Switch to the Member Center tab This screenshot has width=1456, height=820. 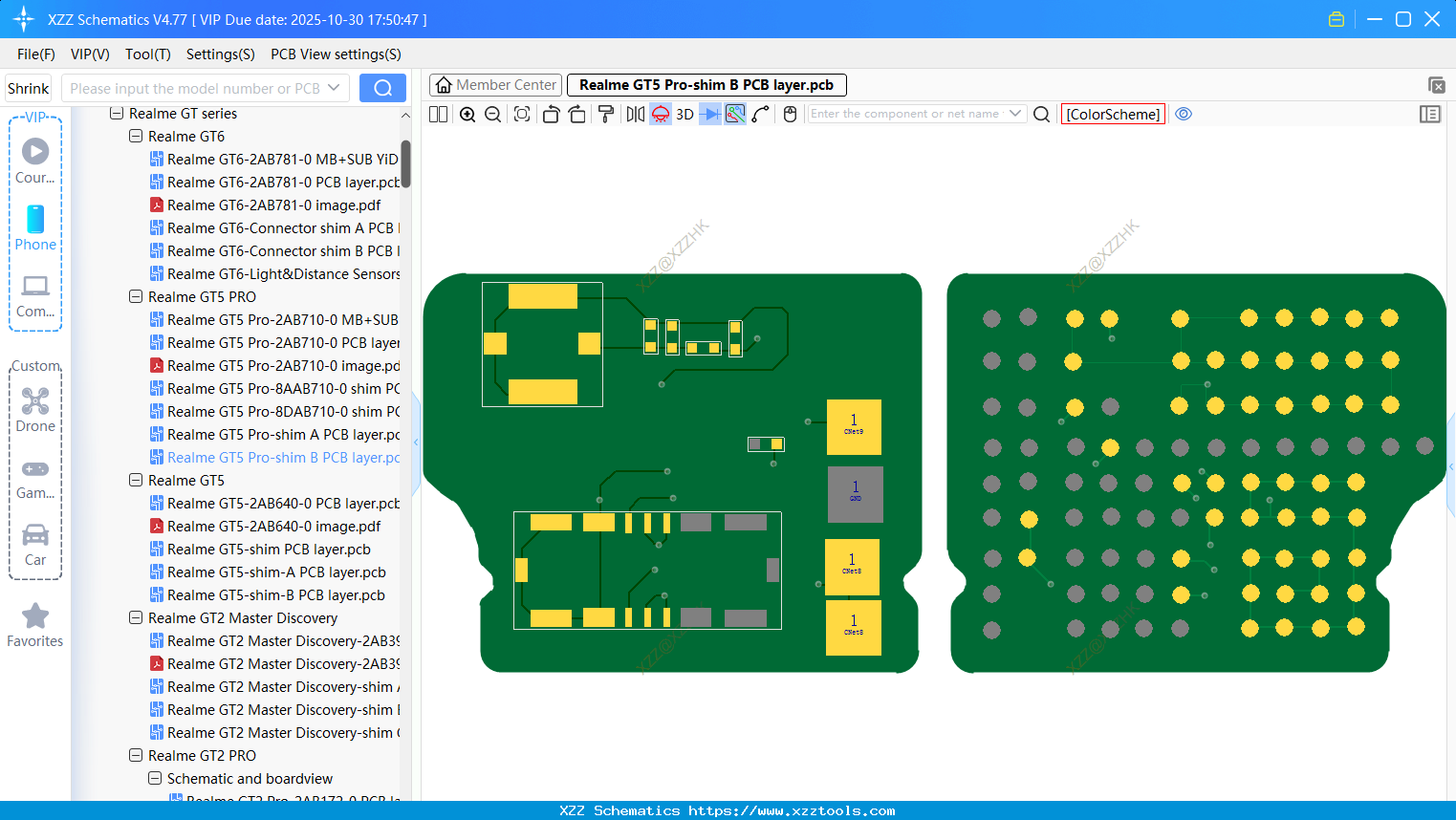pos(495,85)
